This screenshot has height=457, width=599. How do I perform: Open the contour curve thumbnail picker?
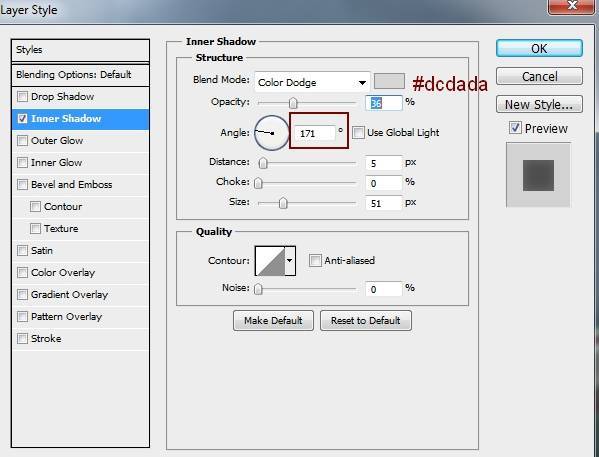270,261
